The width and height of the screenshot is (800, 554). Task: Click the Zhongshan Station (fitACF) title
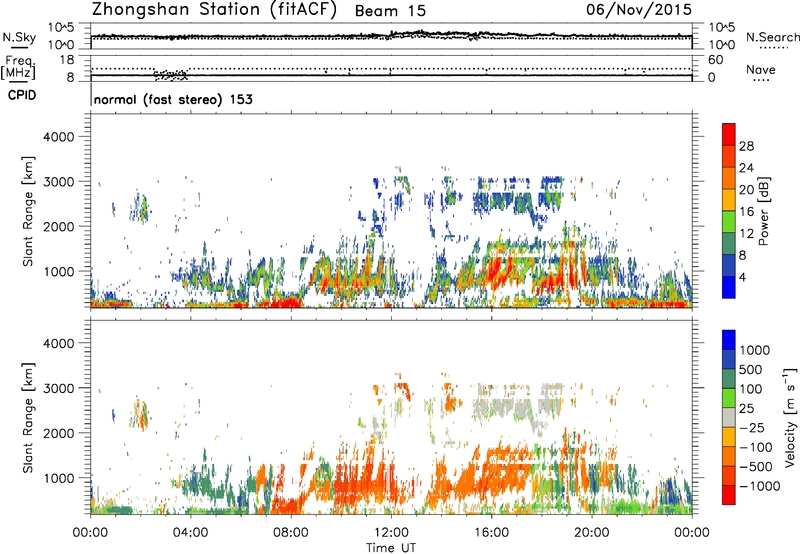pos(215,10)
